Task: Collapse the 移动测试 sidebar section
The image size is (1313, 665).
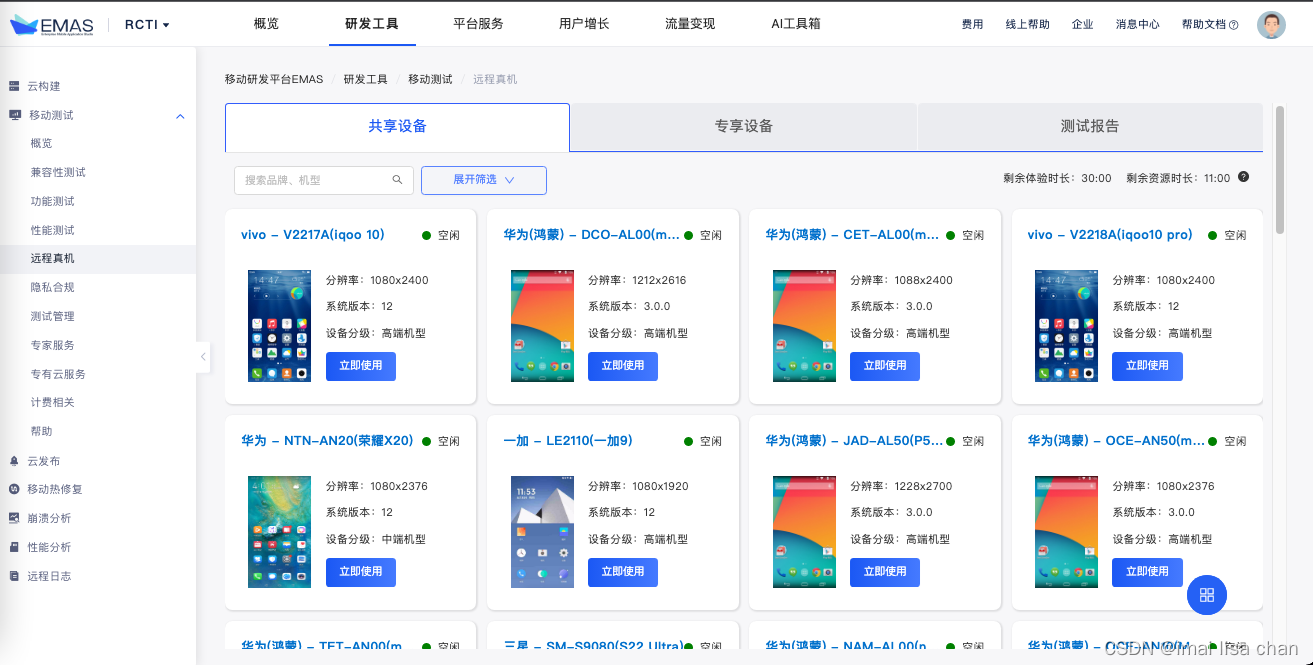Action: pos(180,116)
